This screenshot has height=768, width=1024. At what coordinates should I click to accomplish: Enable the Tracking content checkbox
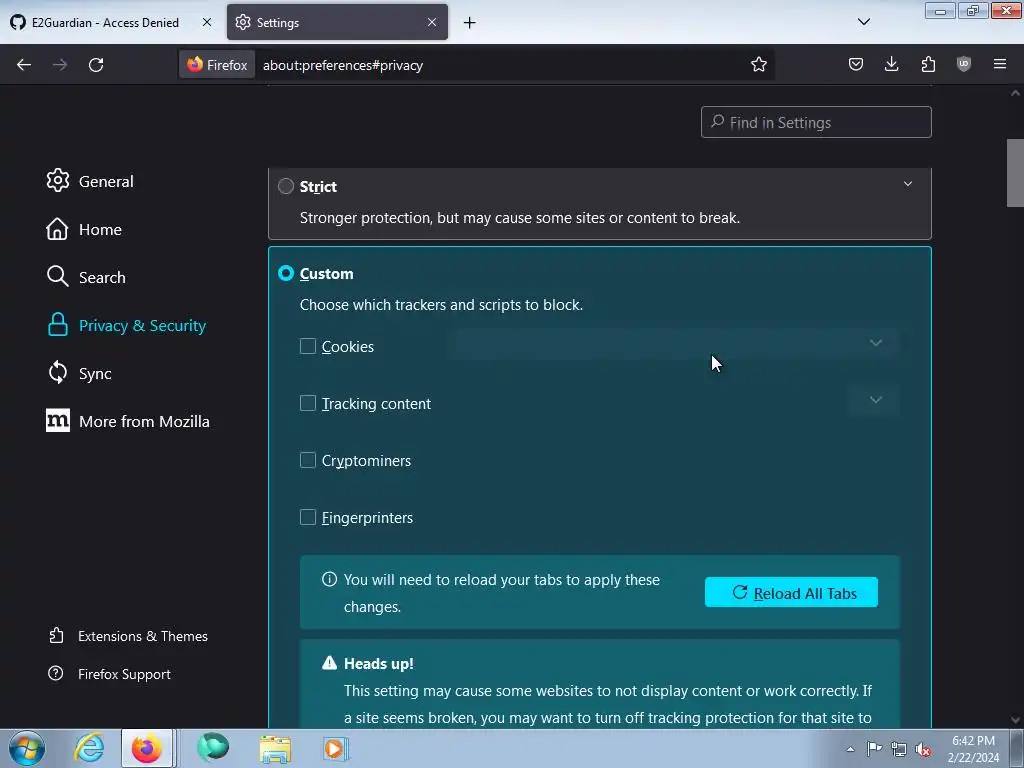308,403
